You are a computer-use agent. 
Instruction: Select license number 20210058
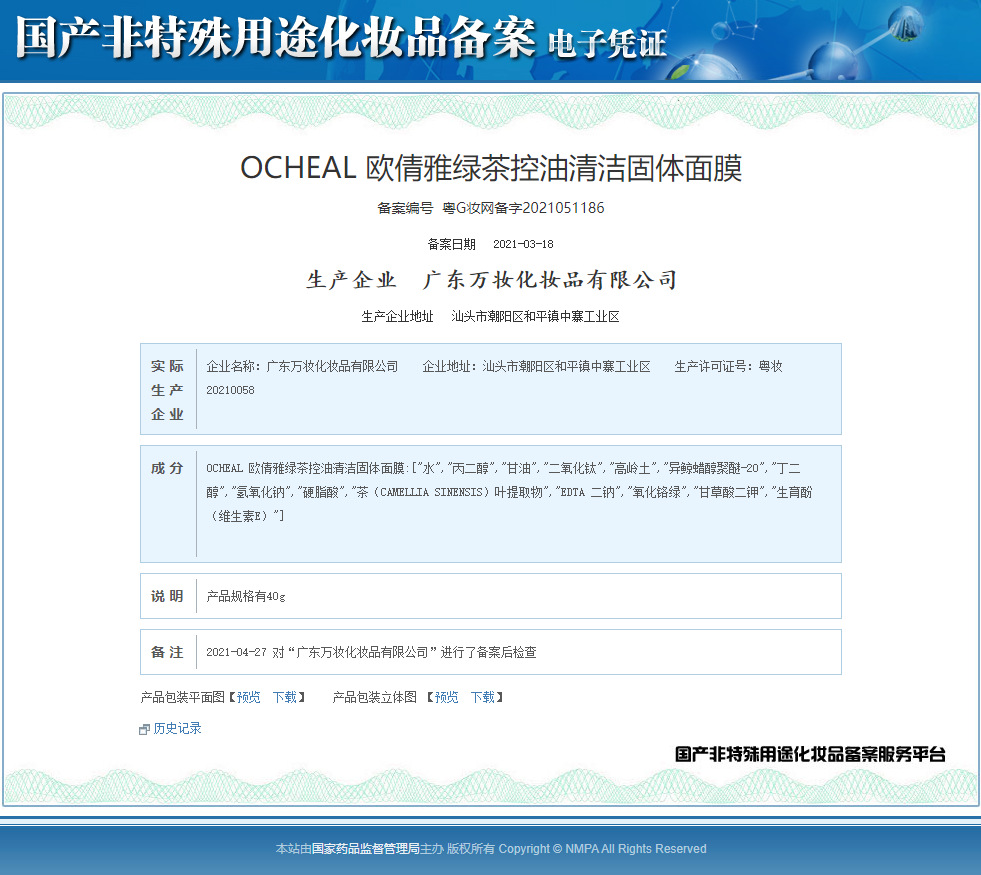click(x=230, y=390)
